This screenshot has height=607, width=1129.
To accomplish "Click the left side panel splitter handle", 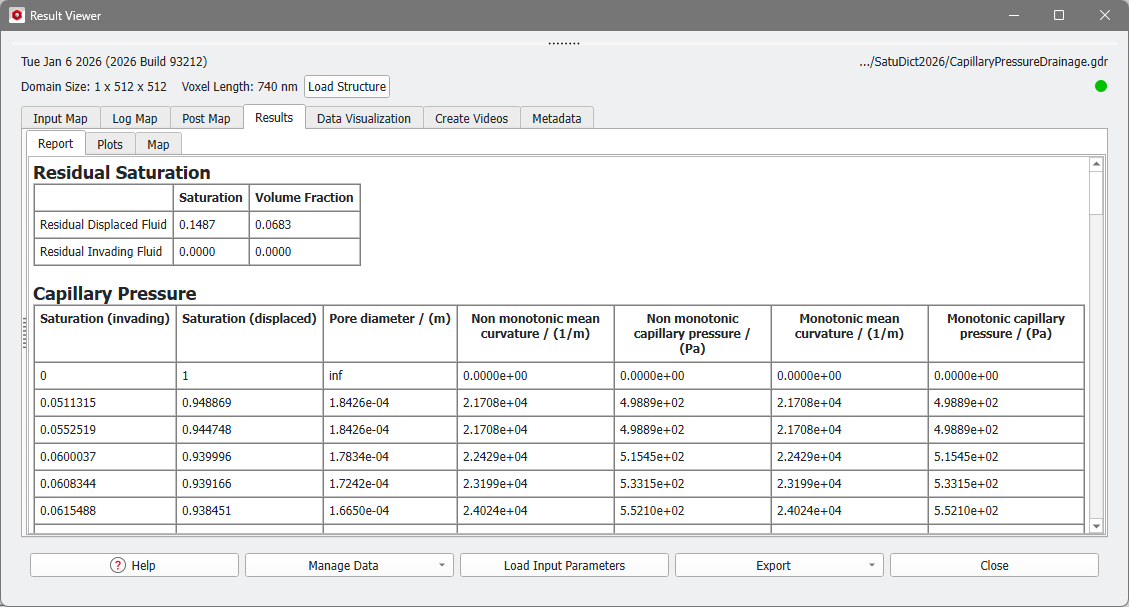I will click(x=25, y=333).
